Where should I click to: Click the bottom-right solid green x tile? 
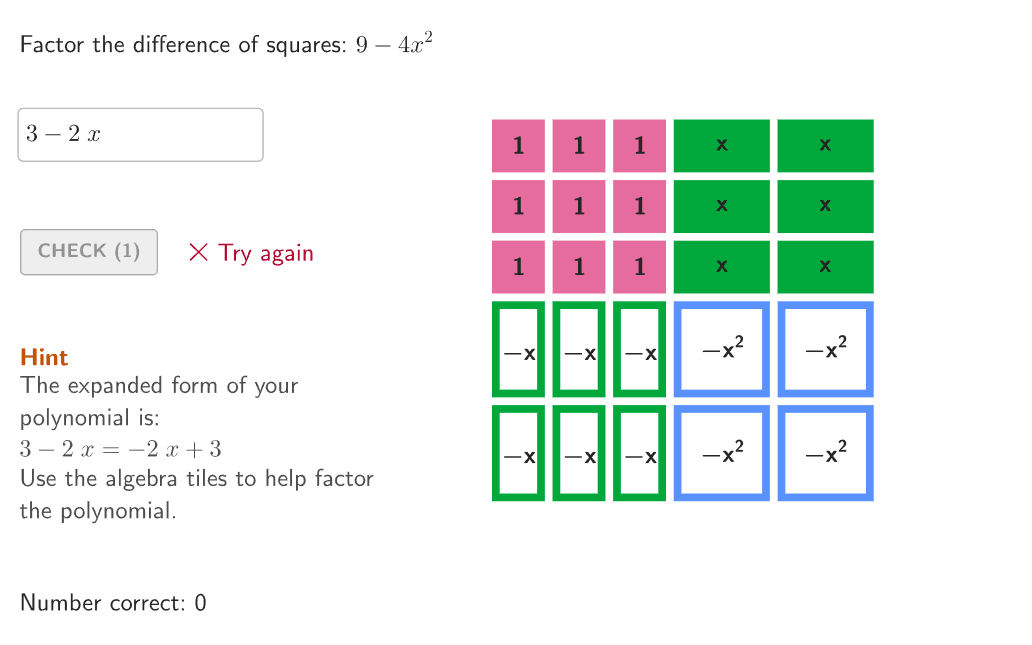coord(825,267)
